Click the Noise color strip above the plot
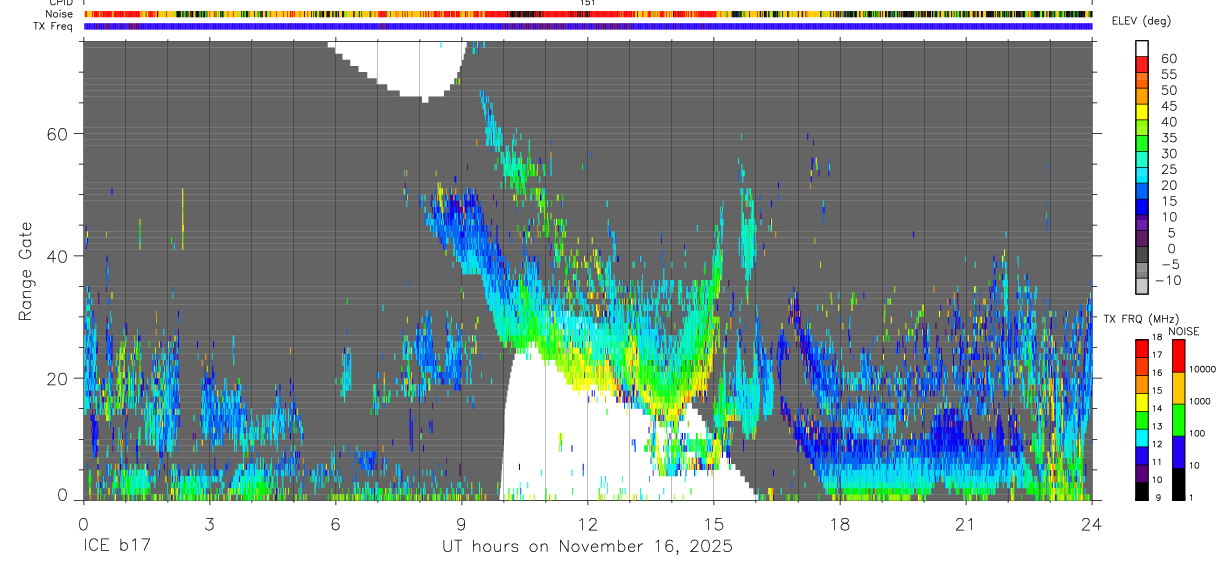Viewport: 1228px width, 567px height. pos(587,14)
